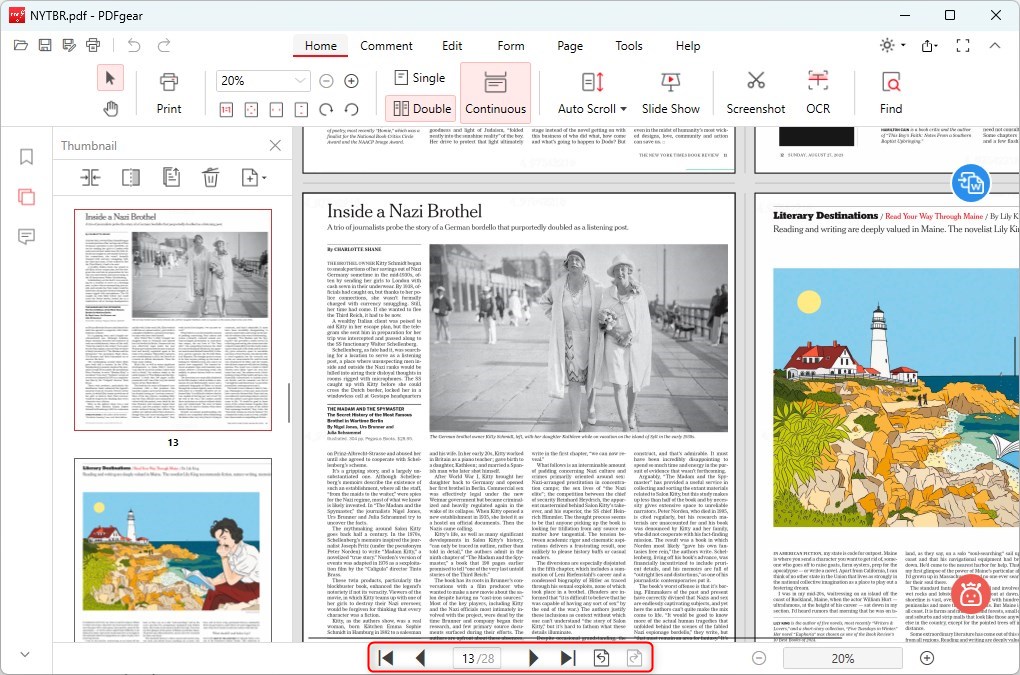Open the 20% zoom level dropdown
Viewport: 1020px width, 675px height.
click(x=301, y=81)
